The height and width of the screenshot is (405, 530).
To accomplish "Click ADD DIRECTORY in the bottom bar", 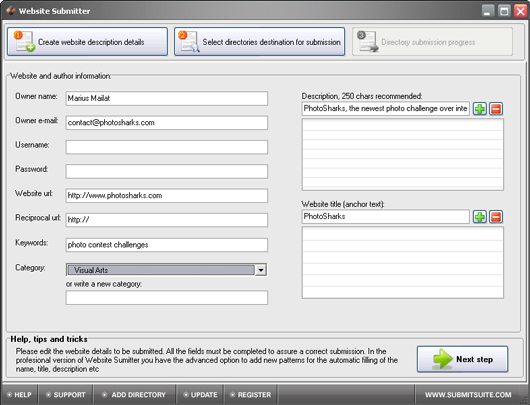I will coord(134,395).
